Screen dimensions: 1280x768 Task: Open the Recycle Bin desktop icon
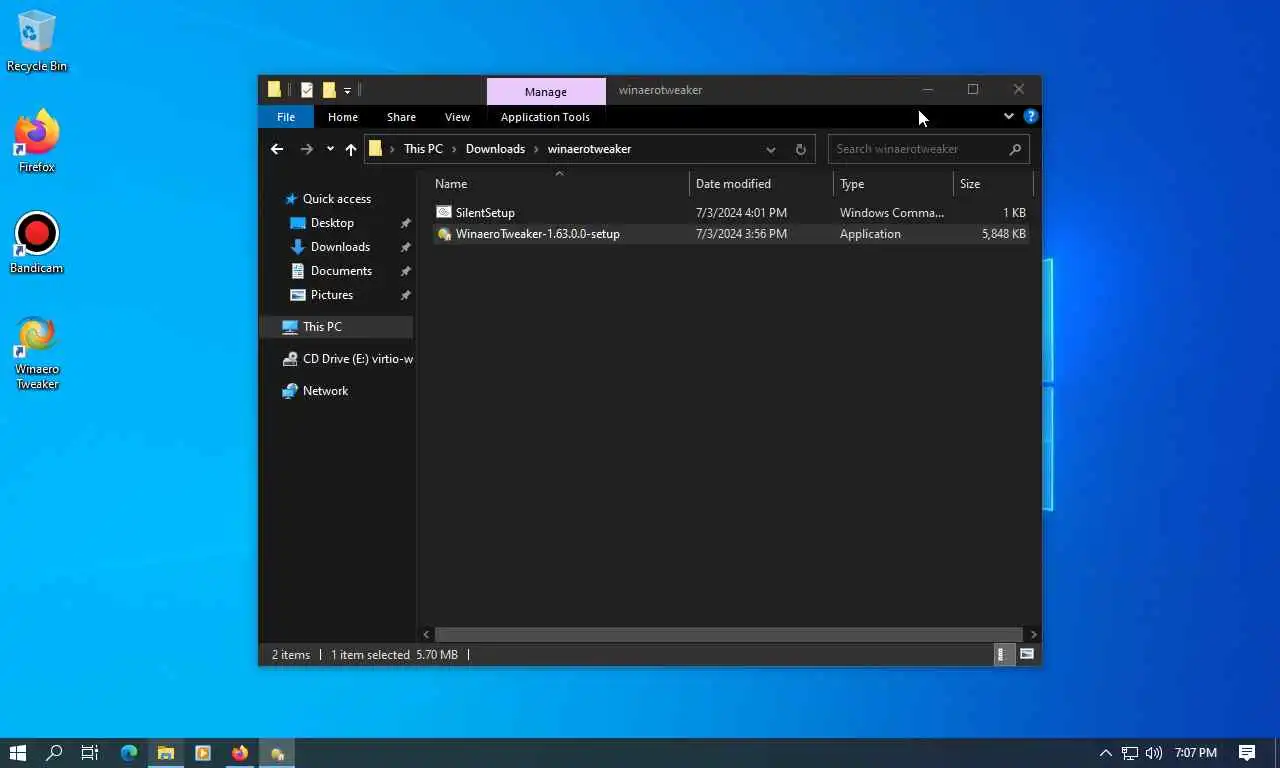[x=37, y=41]
